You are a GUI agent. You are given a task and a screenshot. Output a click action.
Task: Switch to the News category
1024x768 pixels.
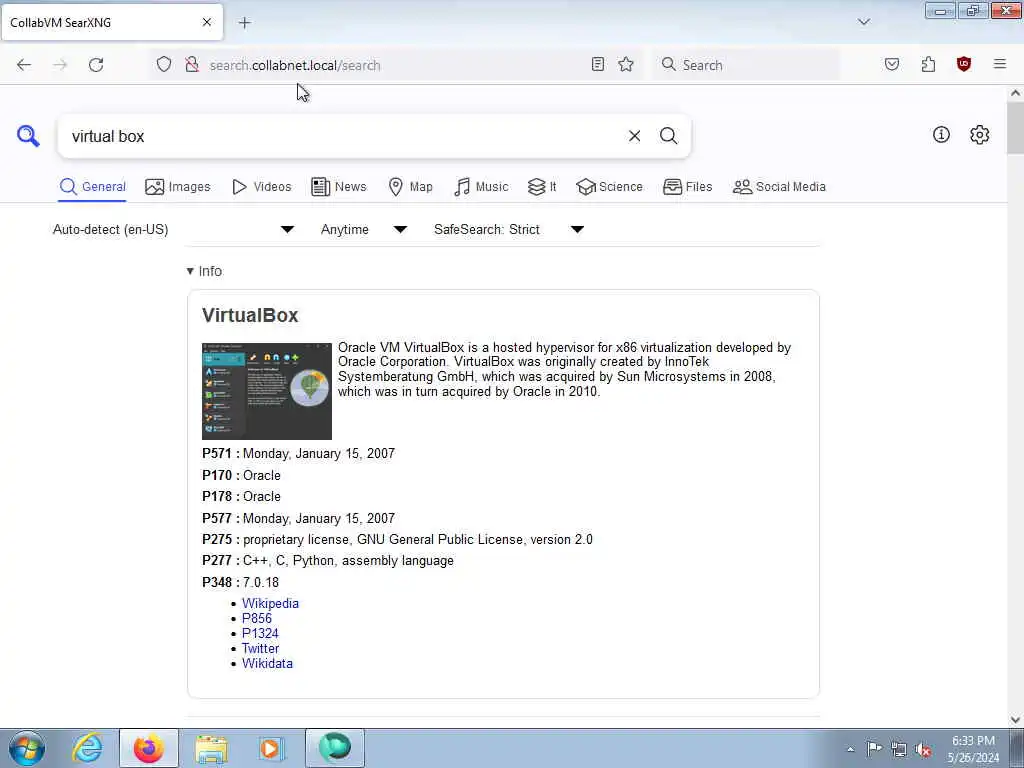point(338,187)
